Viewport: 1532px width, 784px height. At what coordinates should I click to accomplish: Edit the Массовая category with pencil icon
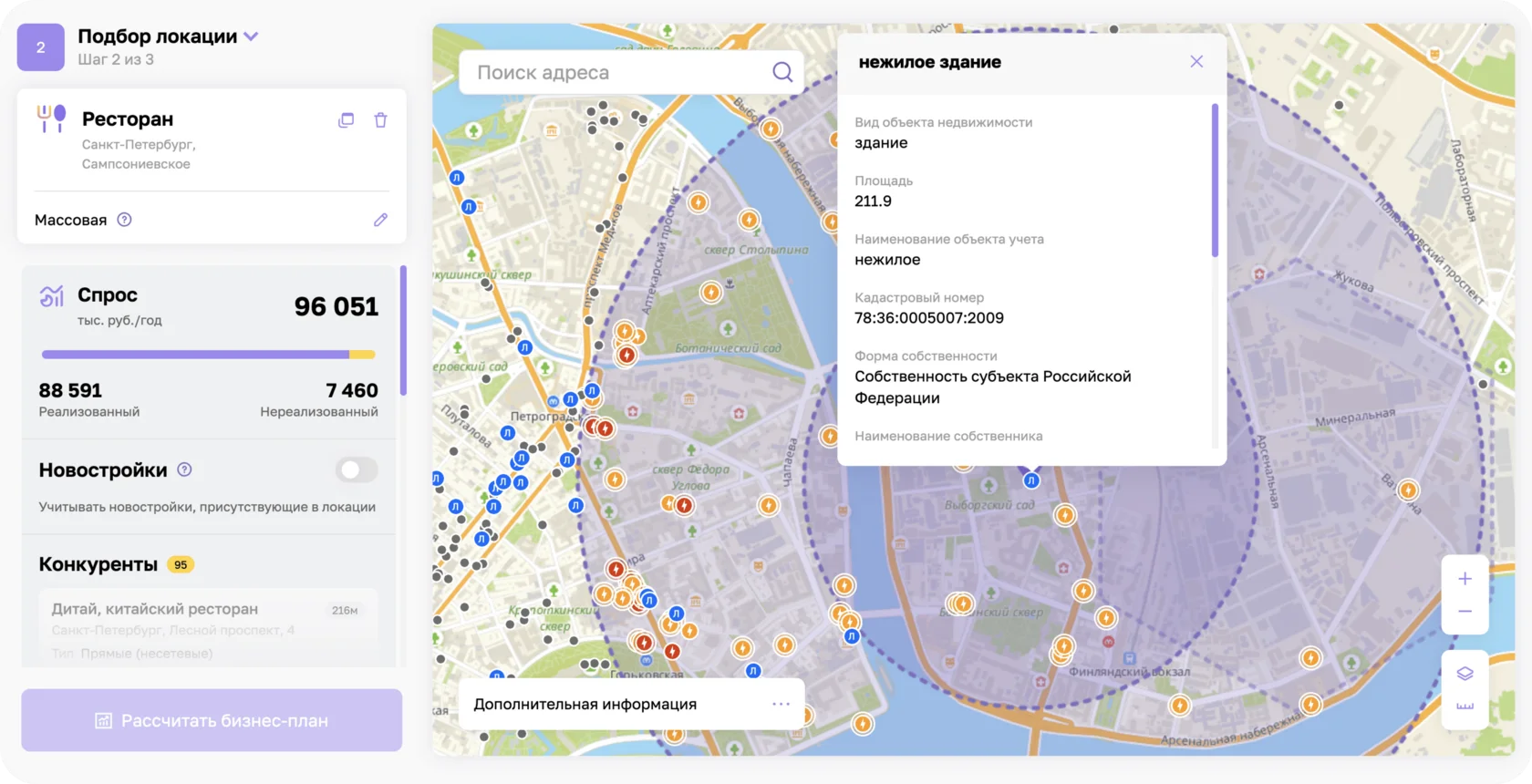pos(380,220)
